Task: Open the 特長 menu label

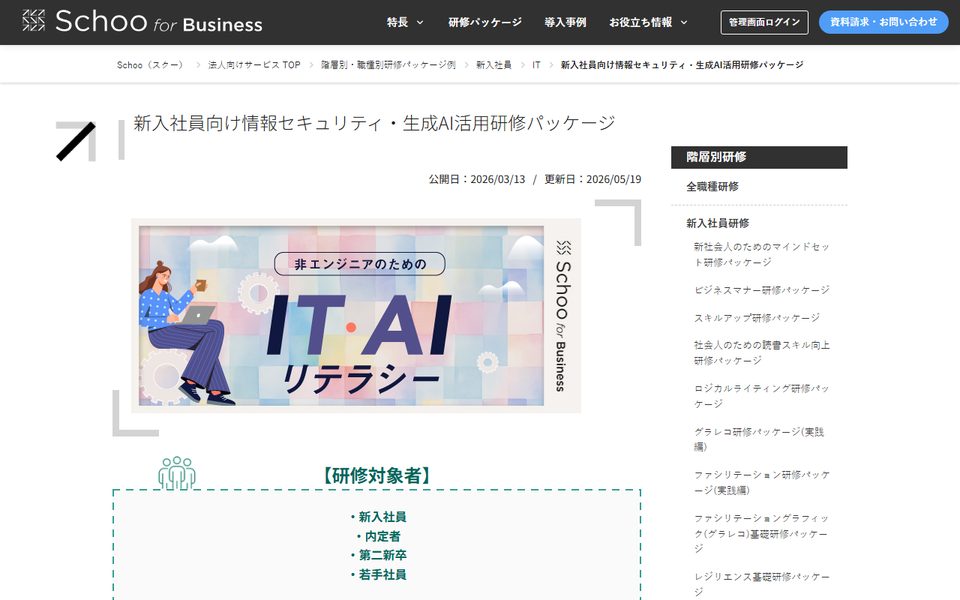Action: [397, 22]
